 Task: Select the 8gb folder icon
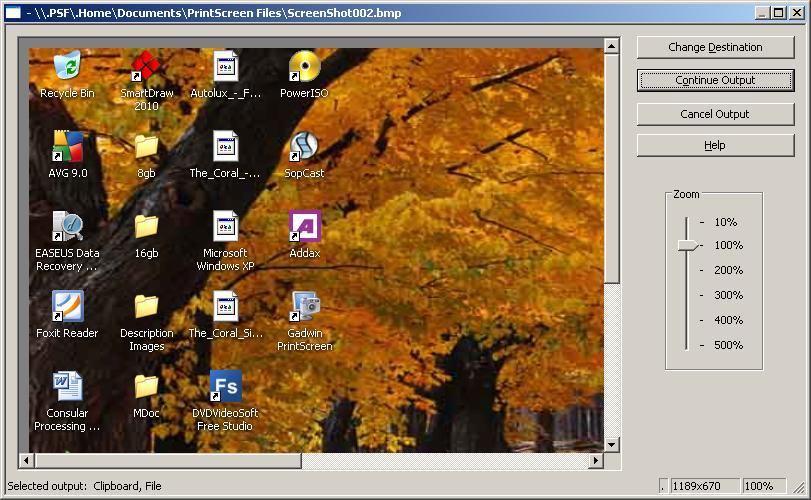tap(146, 146)
